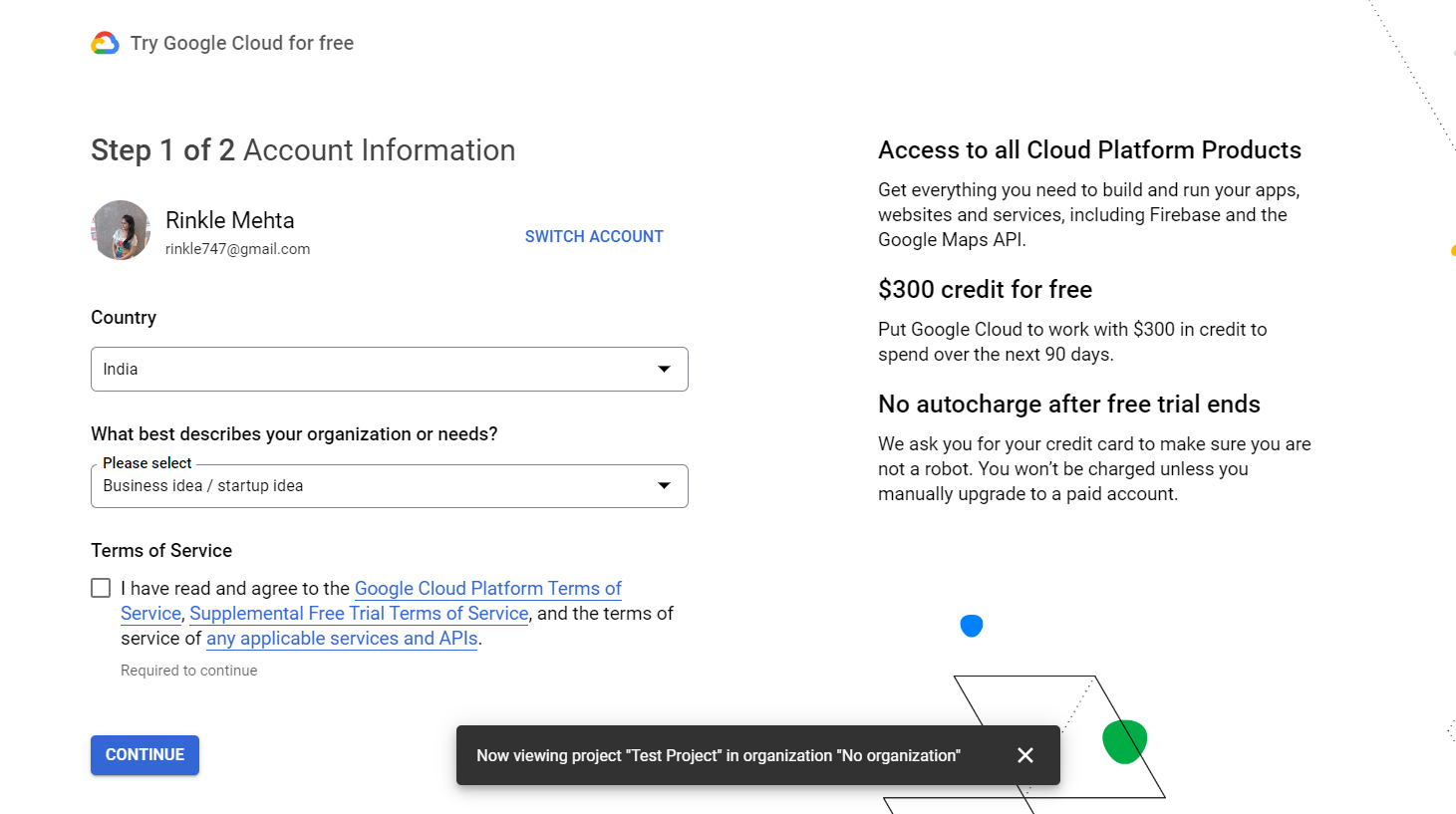The image size is (1456, 814).
Task: Open Supplemental Free Trial Terms of Service link
Action: pyautogui.click(x=359, y=614)
